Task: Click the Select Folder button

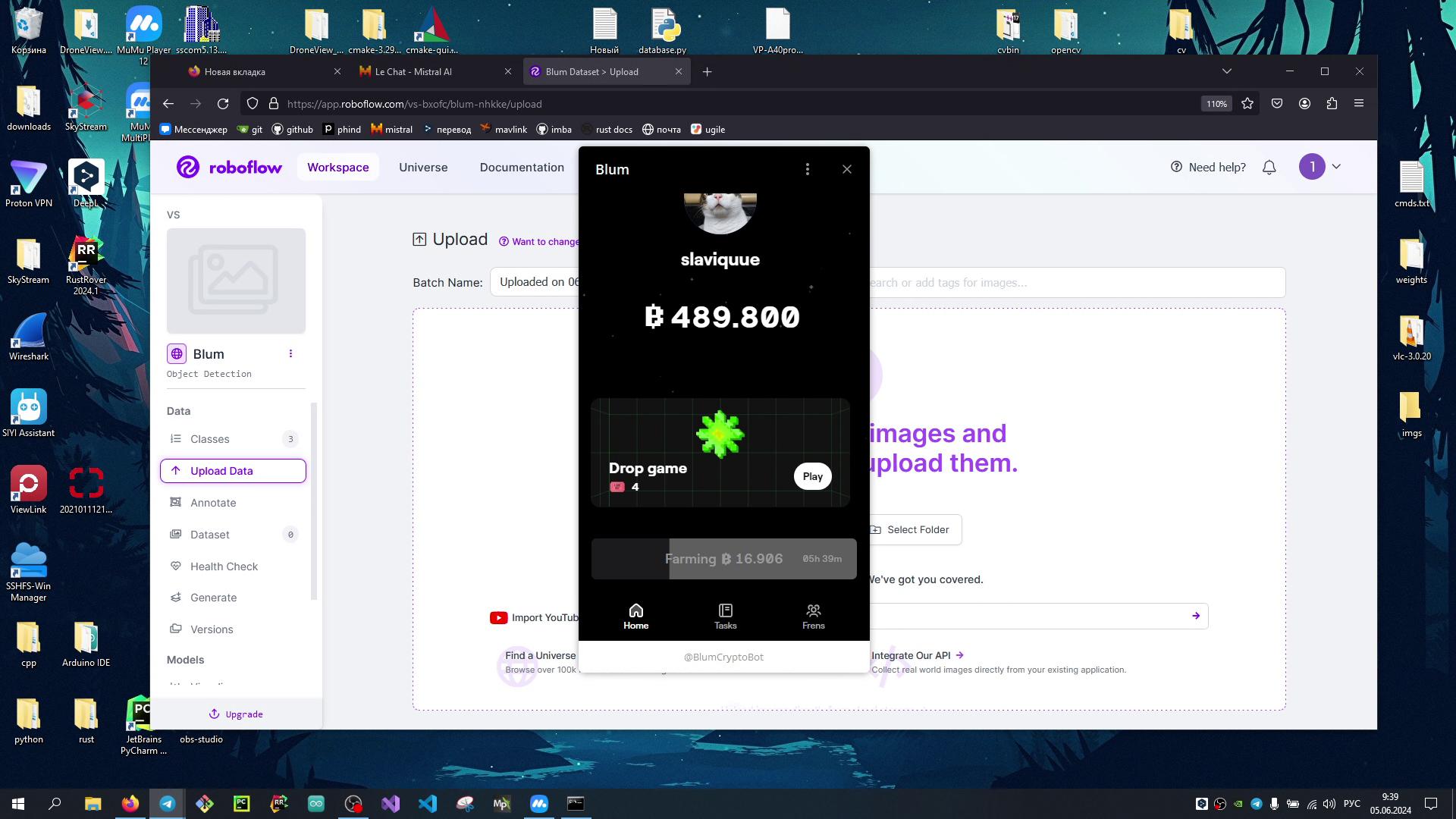Action: [915, 529]
